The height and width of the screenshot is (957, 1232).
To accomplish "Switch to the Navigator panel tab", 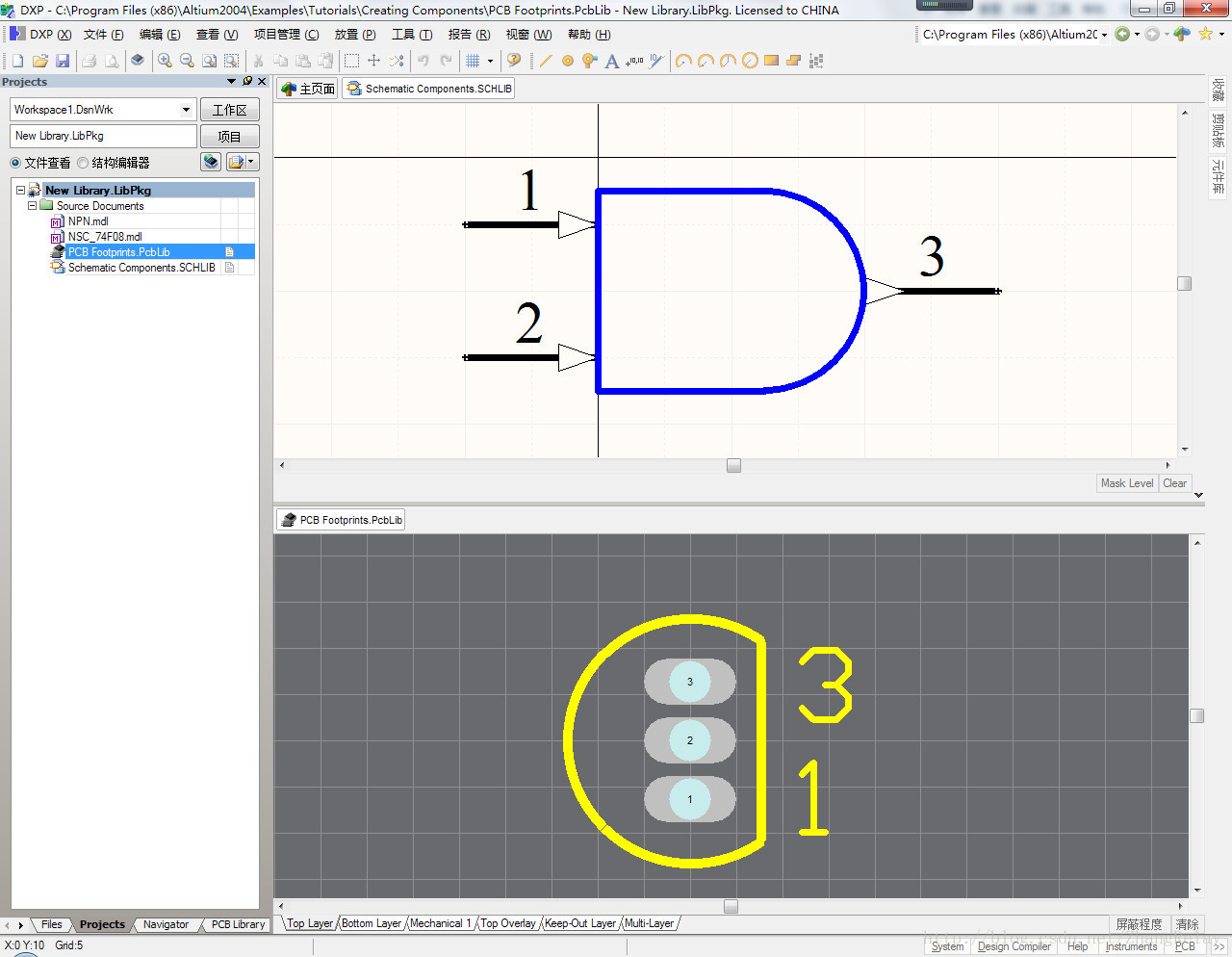I will 166,924.
